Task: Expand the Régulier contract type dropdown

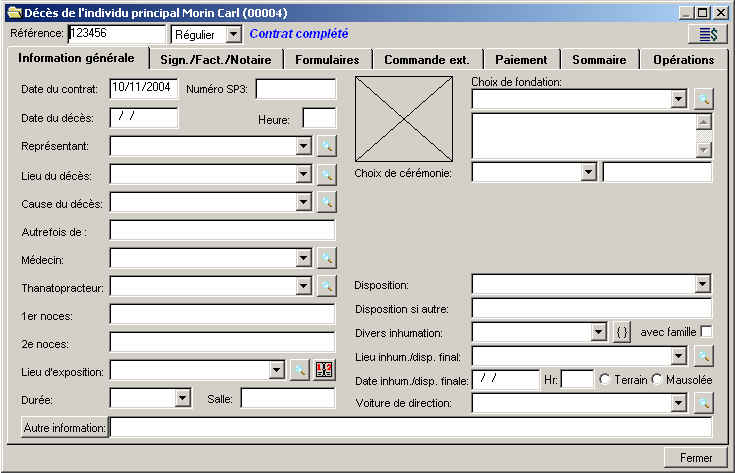Action: click(x=233, y=34)
